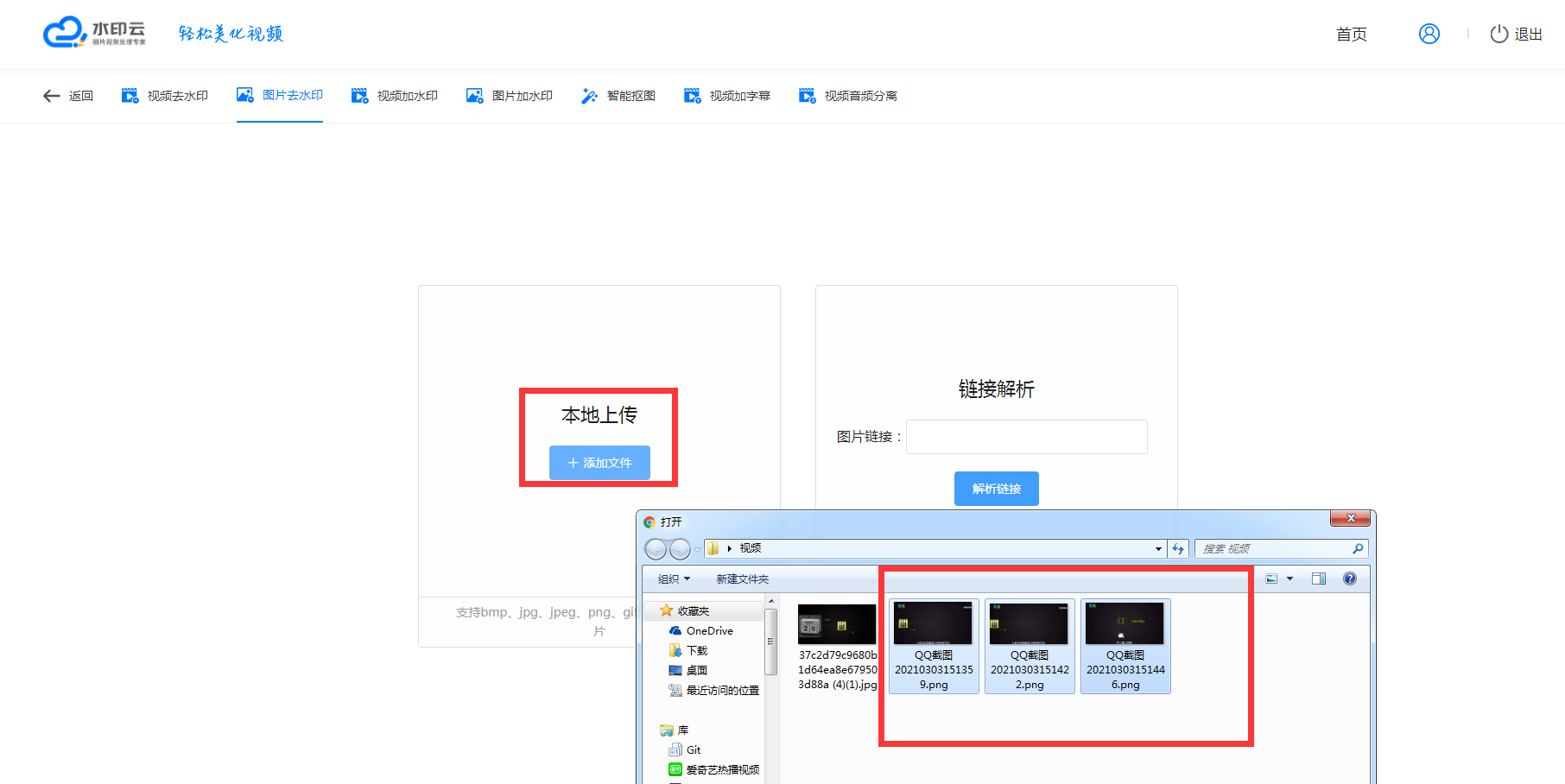
Task: Expand the view options dropdown arrow
Action: pos(1289,579)
